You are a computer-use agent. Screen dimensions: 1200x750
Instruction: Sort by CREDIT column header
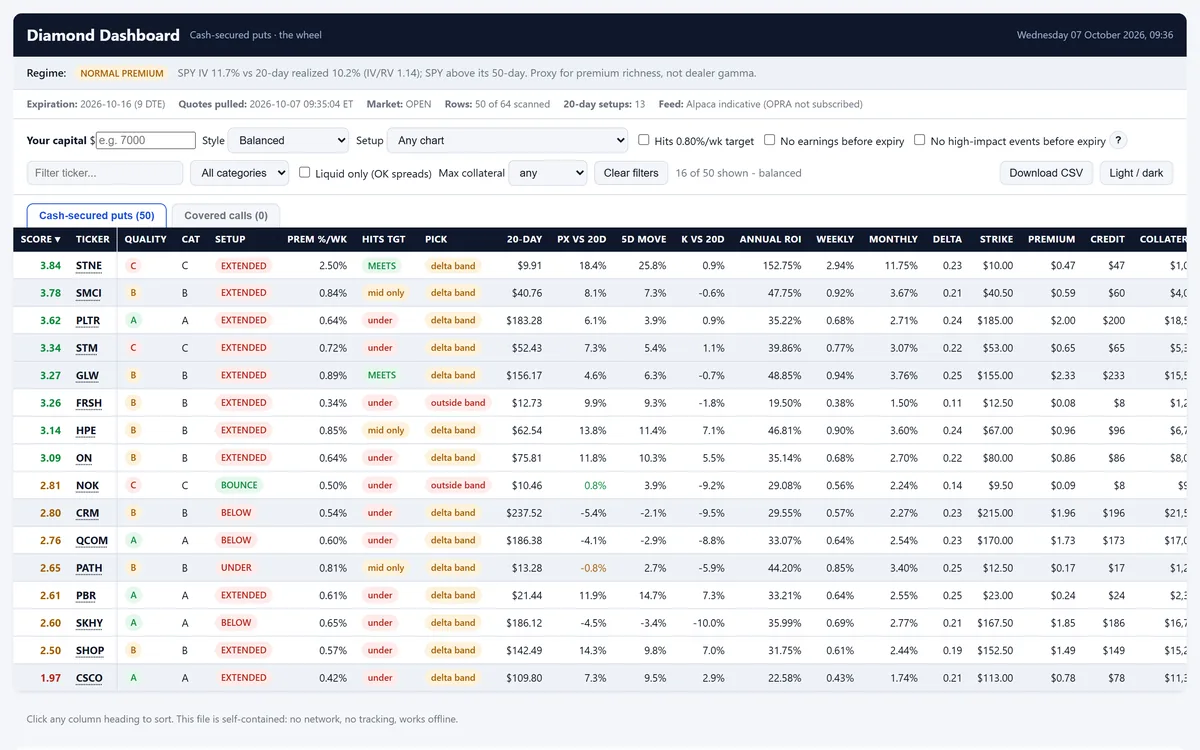click(1107, 239)
